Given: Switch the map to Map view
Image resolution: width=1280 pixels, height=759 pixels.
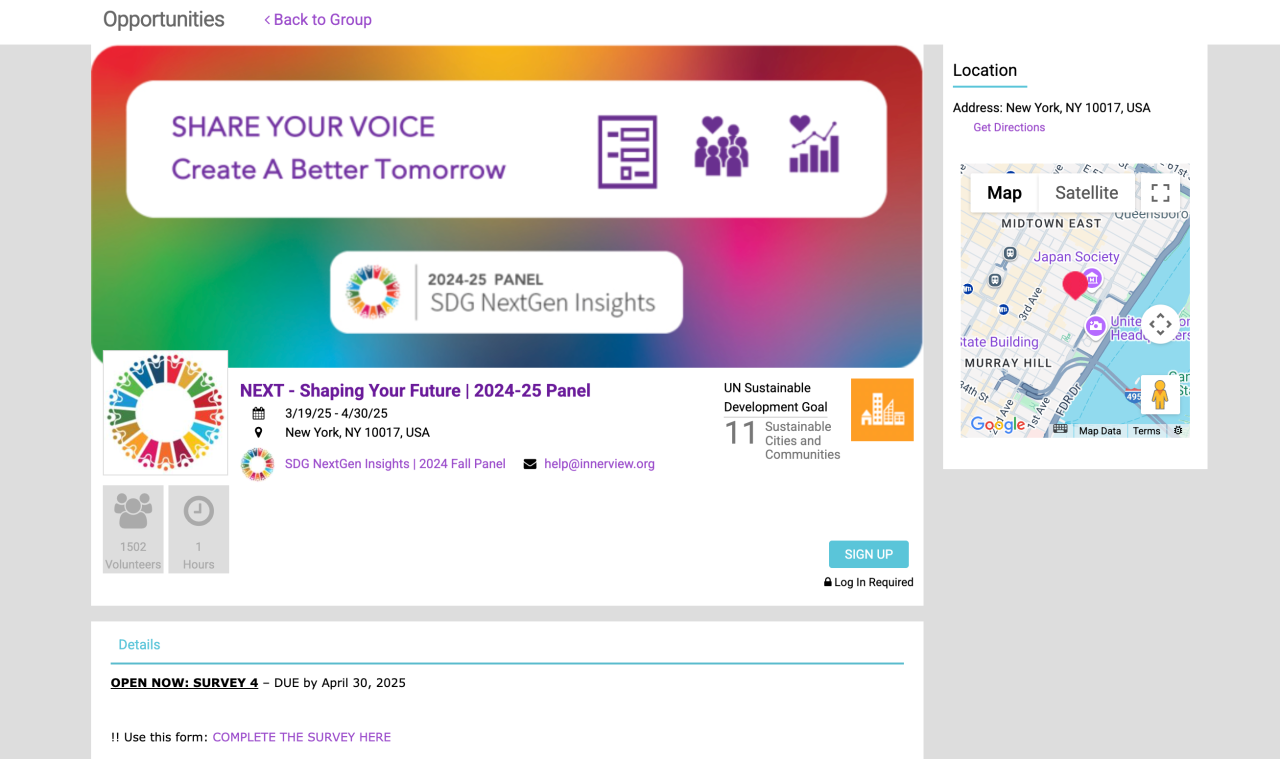Looking at the screenshot, I should [1004, 193].
